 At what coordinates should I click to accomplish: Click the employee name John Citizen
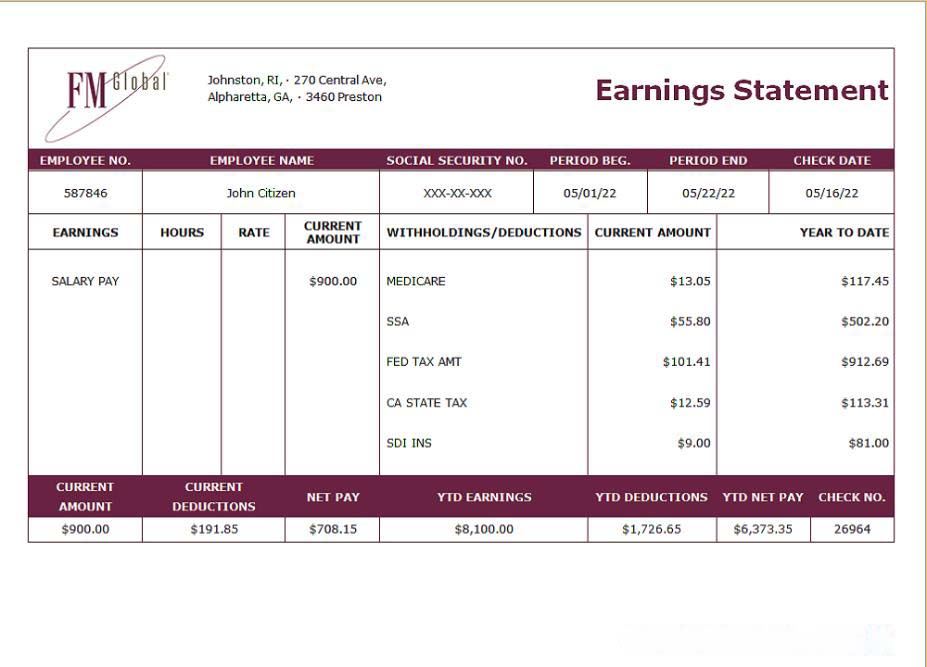tap(261, 193)
